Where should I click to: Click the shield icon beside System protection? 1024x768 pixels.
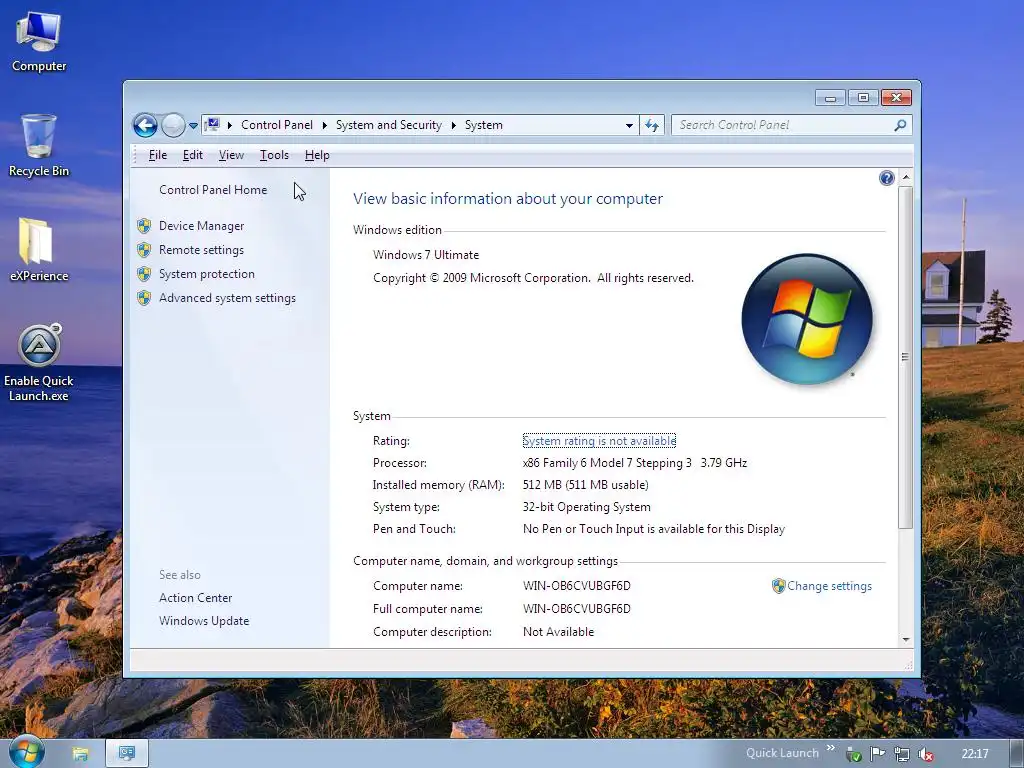(144, 274)
